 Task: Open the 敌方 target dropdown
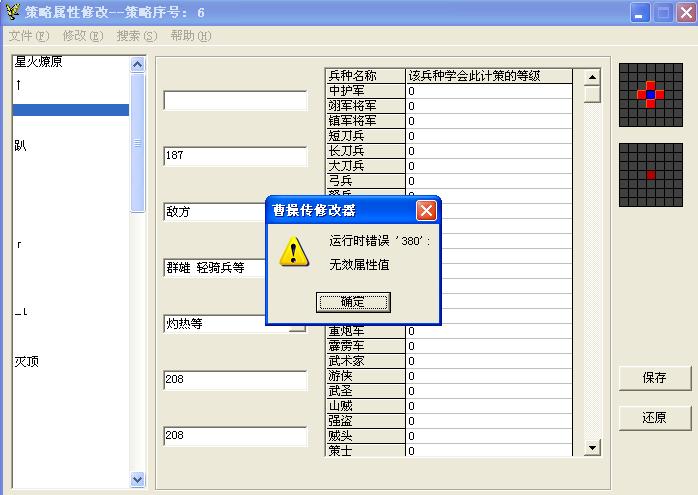pyautogui.click(x=215, y=212)
